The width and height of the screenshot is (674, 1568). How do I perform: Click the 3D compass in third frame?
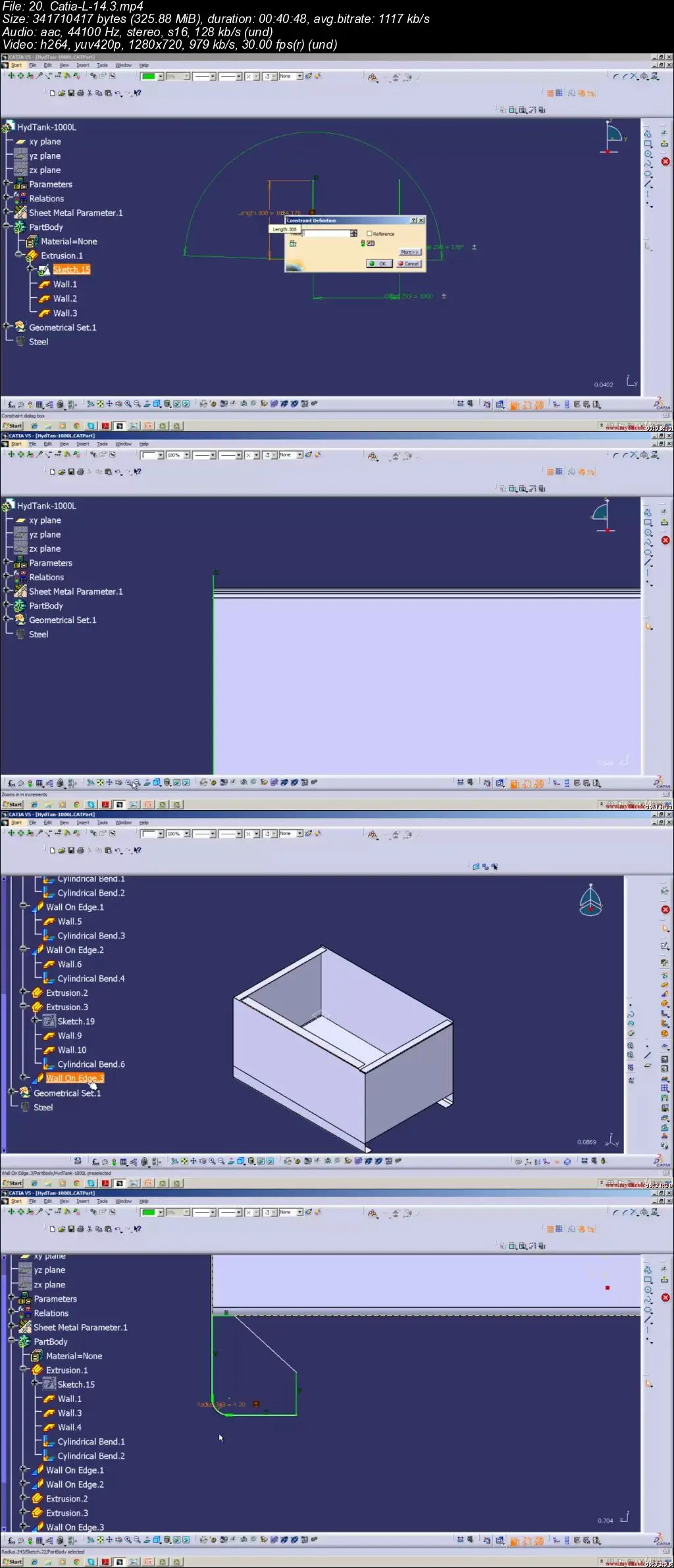[590, 902]
